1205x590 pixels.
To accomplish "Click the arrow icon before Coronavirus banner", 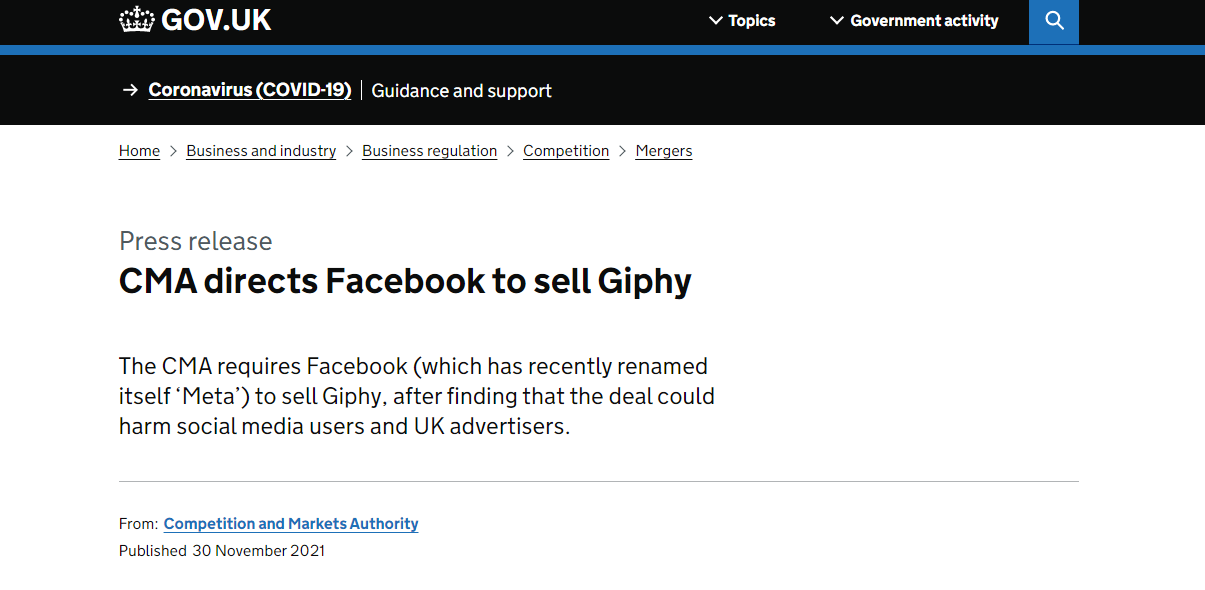I will tap(130, 90).
